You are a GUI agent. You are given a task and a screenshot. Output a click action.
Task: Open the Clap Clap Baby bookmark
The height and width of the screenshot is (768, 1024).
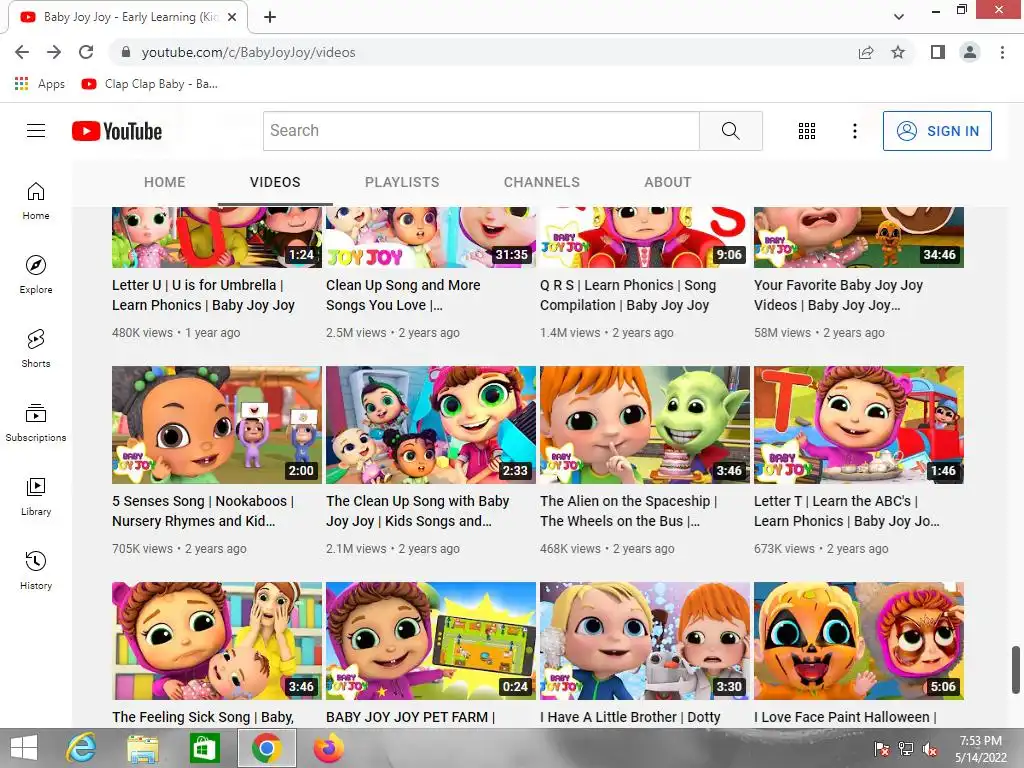[150, 84]
